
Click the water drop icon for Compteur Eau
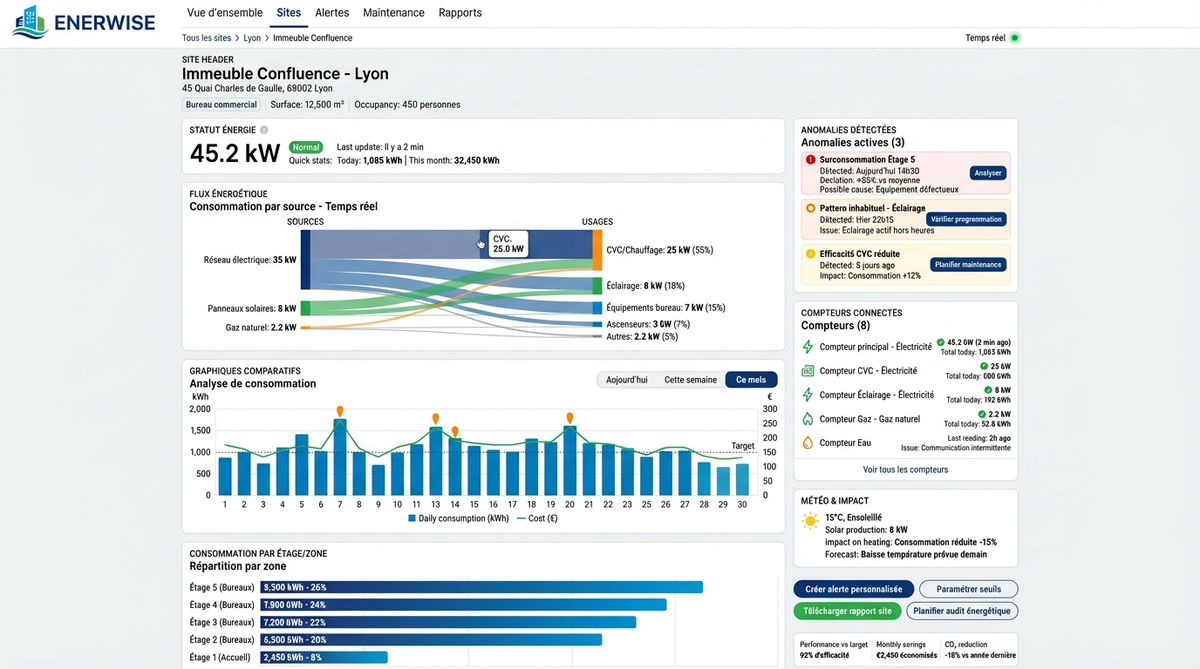808,443
